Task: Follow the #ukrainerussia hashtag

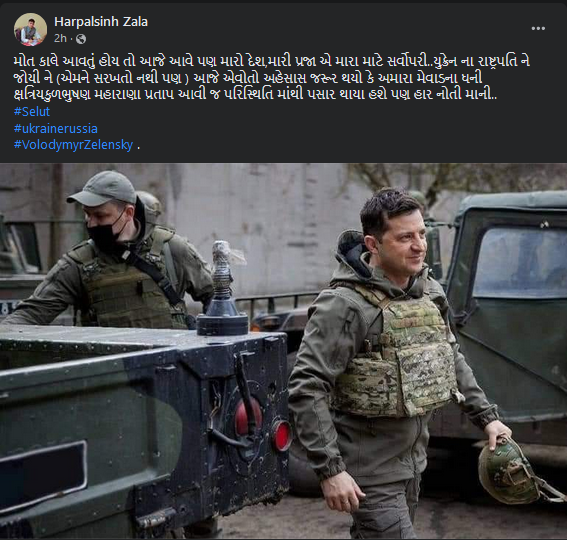Action: tap(56, 128)
